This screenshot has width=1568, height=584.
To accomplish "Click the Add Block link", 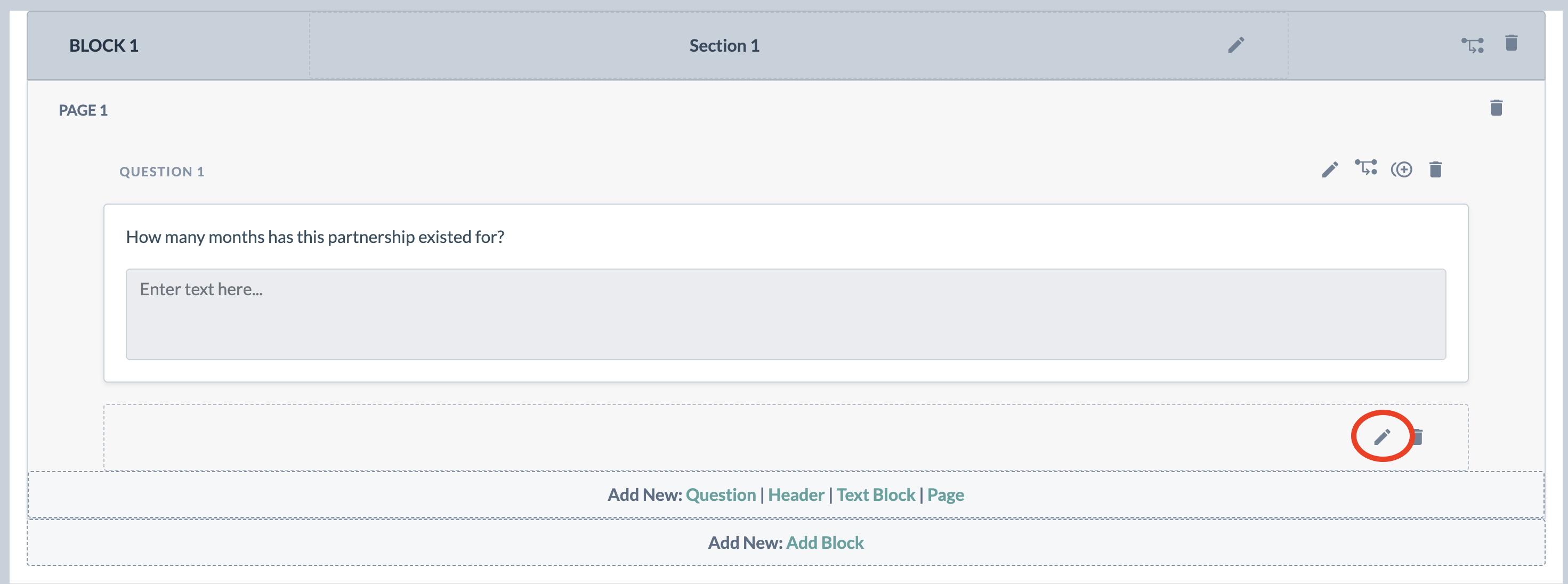I will (x=825, y=542).
